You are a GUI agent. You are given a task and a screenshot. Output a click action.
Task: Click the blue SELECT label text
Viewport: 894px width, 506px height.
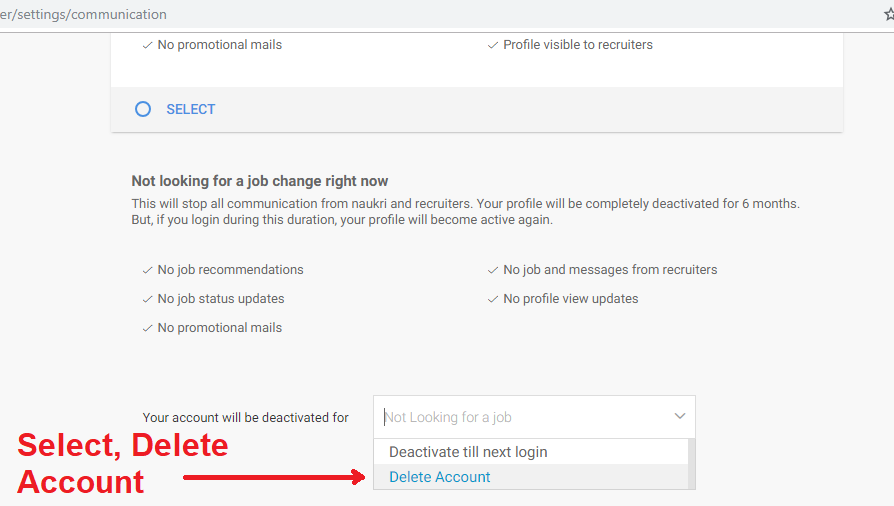(x=190, y=109)
